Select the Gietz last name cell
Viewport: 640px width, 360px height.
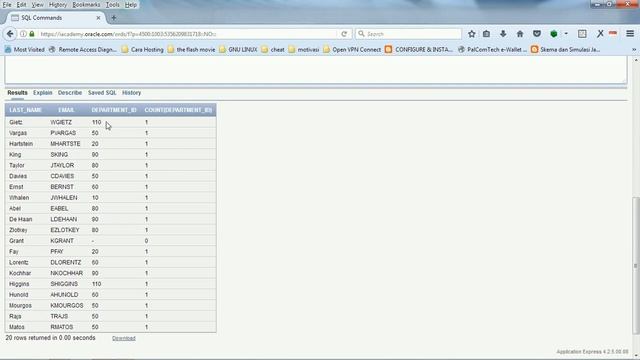(16, 122)
